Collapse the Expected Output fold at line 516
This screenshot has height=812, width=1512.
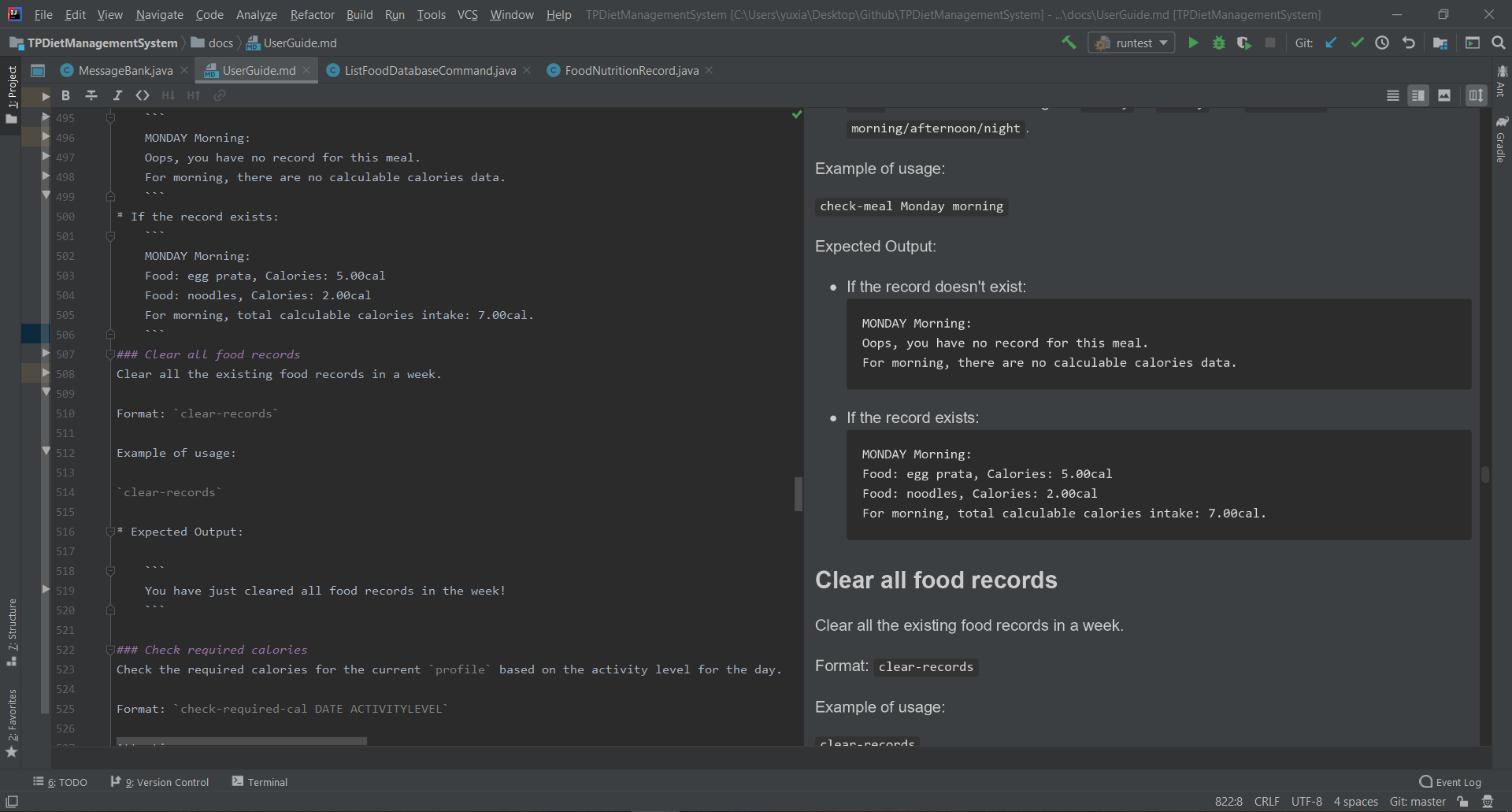(x=110, y=532)
